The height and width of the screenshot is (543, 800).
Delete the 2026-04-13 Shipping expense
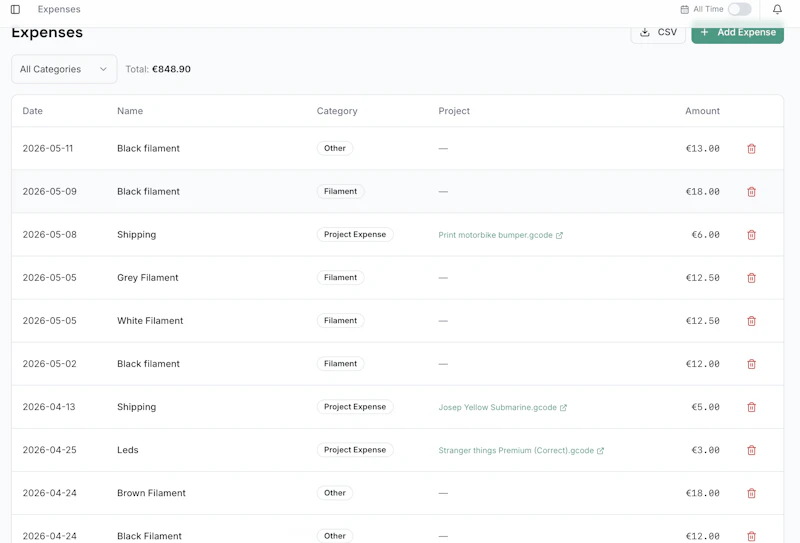tap(751, 407)
